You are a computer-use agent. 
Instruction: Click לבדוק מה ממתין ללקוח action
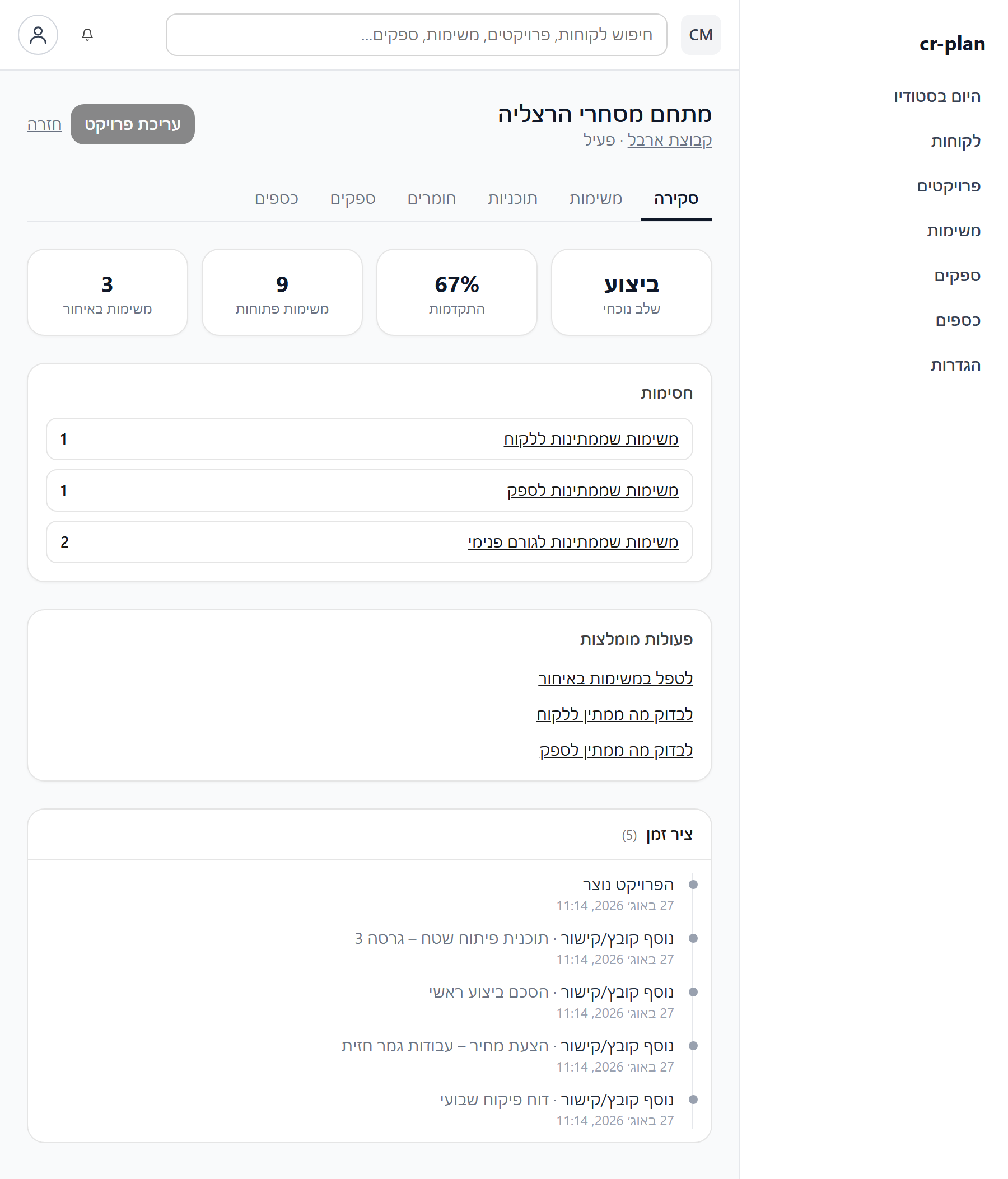(x=614, y=715)
